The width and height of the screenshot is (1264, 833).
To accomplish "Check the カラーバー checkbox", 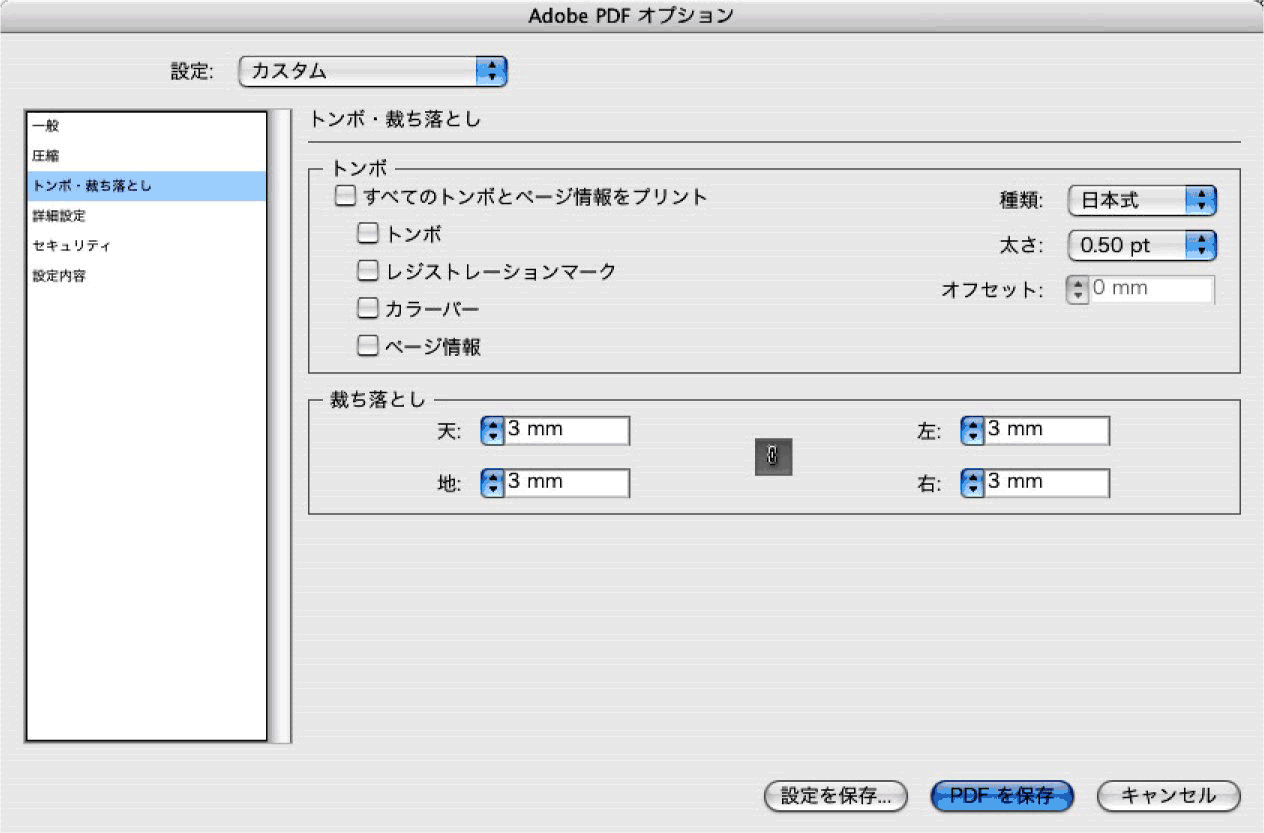I will point(368,308).
